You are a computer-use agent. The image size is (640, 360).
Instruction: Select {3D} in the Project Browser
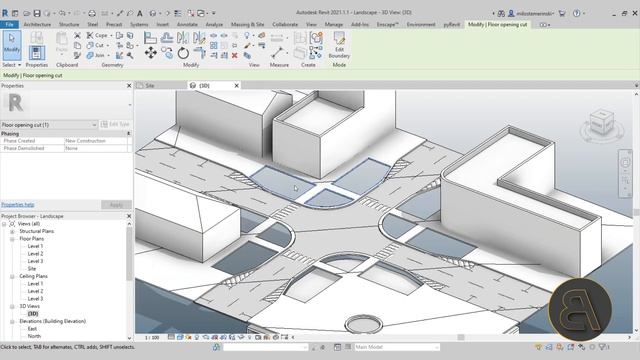pos(33,314)
